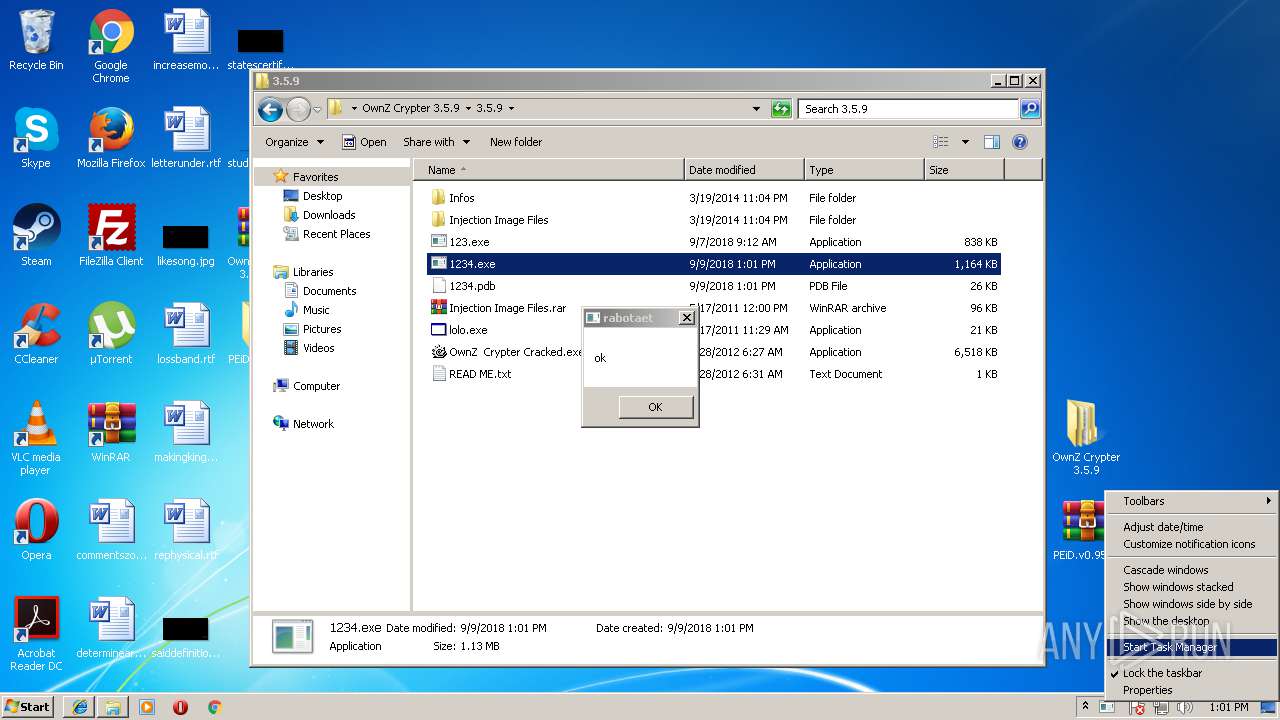Open FileZilla Client desktop icon
The height and width of the screenshot is (720, 1280).
tap(111, 236)
